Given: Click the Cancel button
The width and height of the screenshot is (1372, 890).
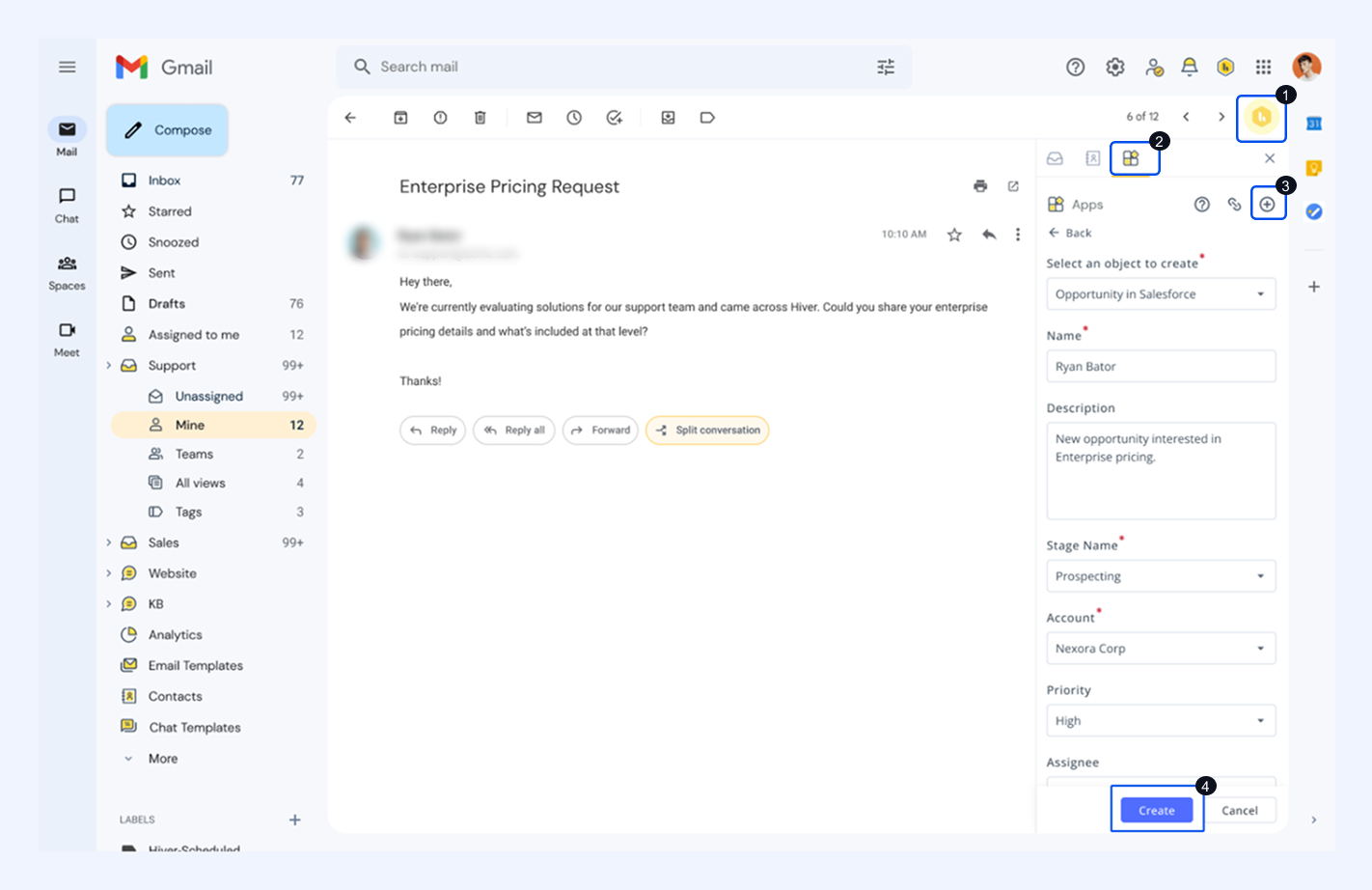Looking at the screenshot, I should click(x=1240, y=811).
